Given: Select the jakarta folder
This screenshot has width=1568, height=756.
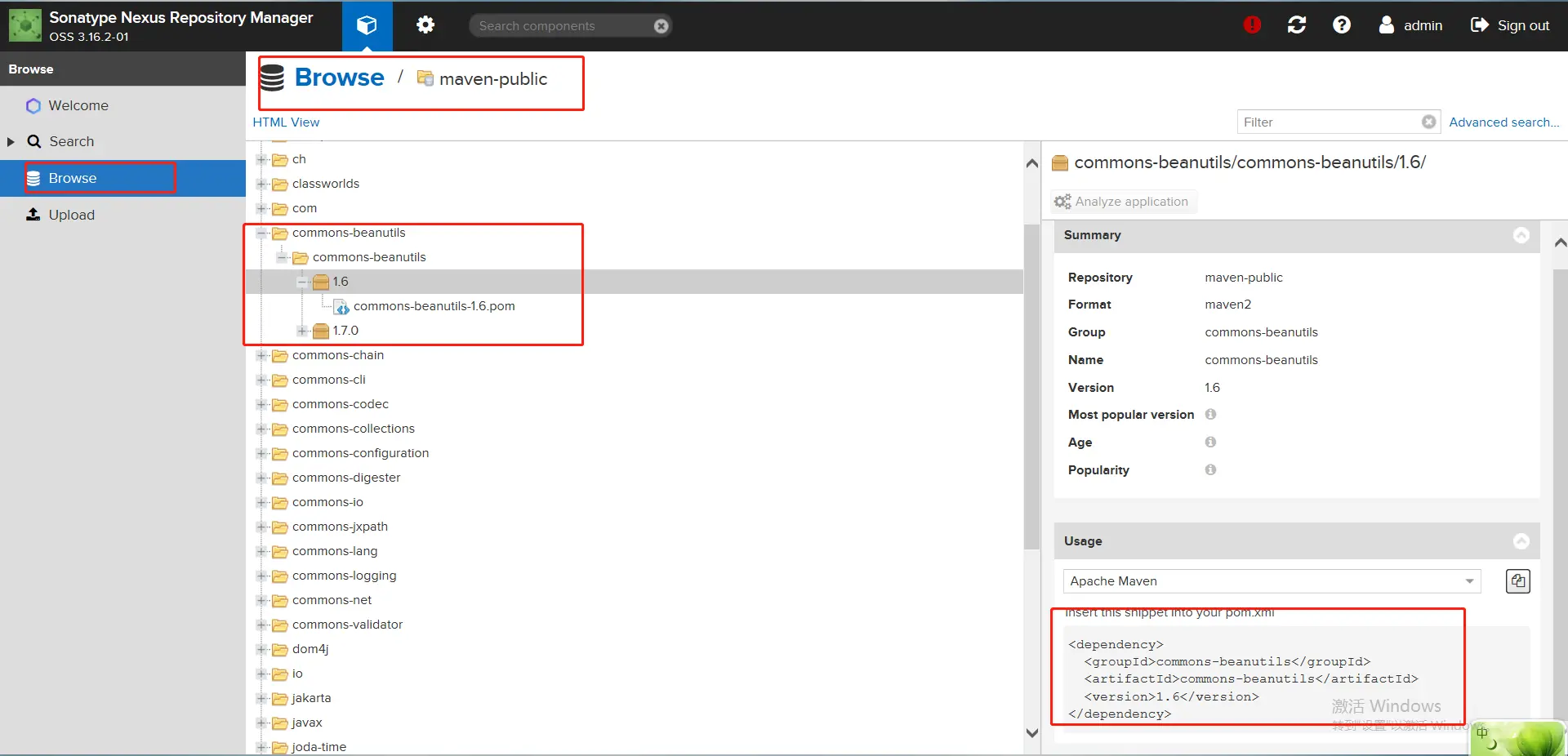Looking at the screenshot, I should point(311,698).
